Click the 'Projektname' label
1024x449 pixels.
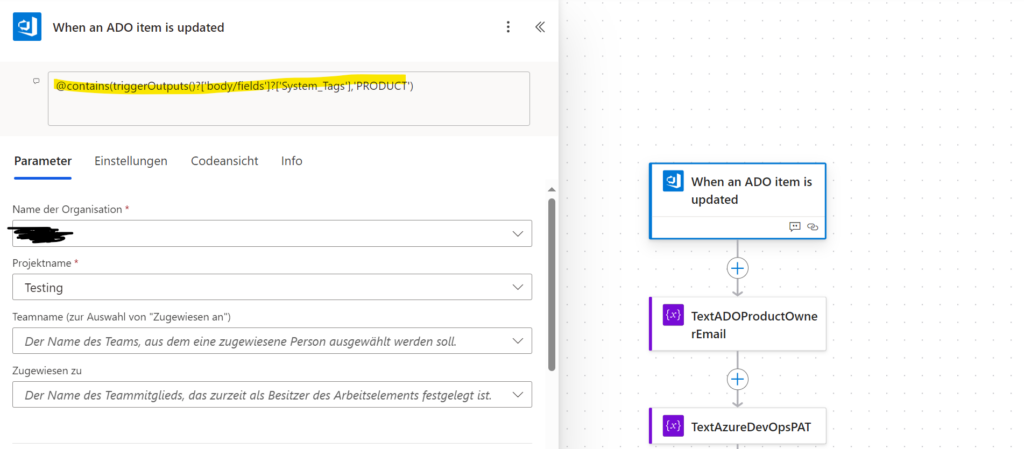coord(40,263)
